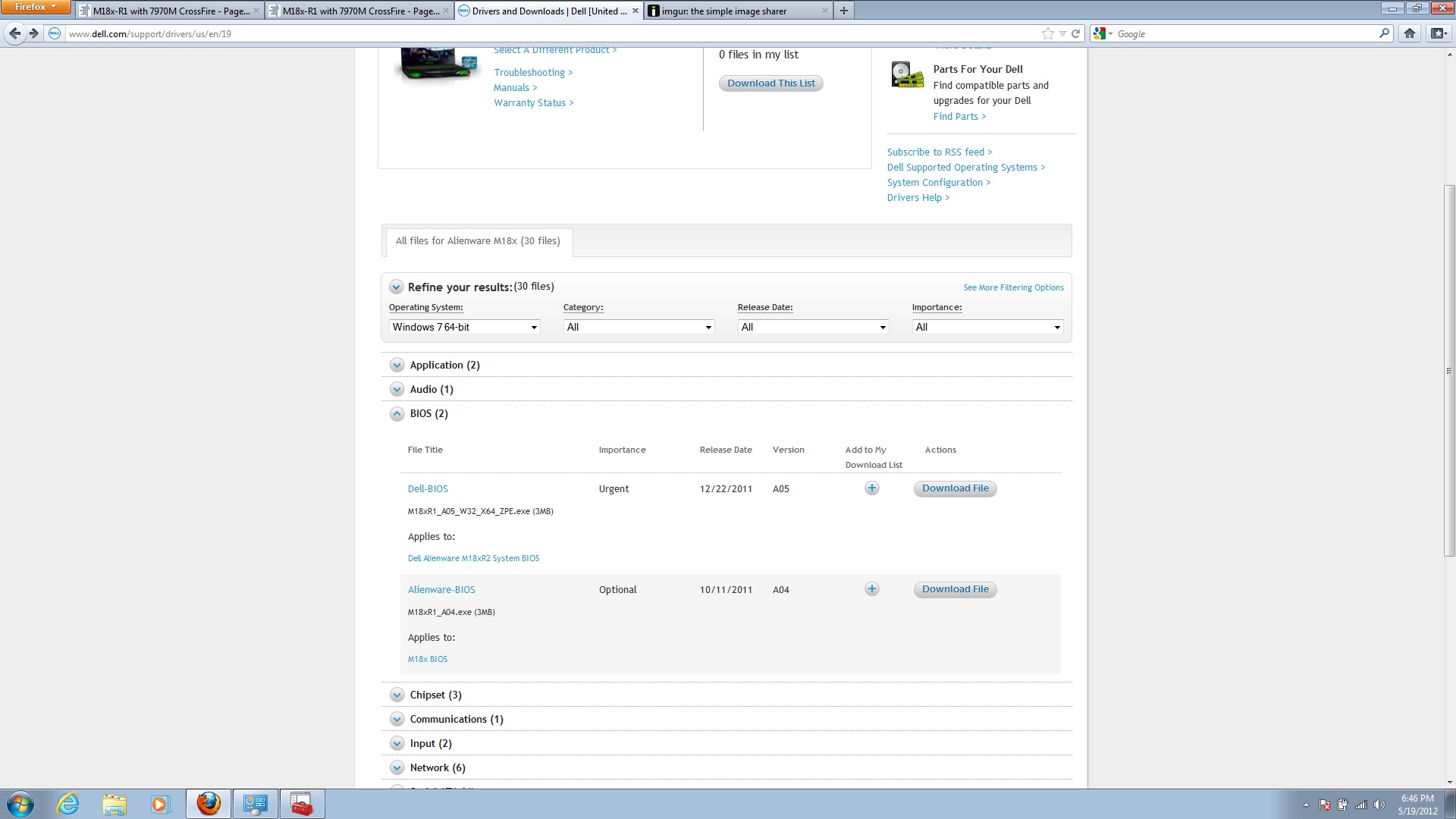Show hidden tray icons arrow
This screenshot has height=819, width=1456.
coord(1306,805)
